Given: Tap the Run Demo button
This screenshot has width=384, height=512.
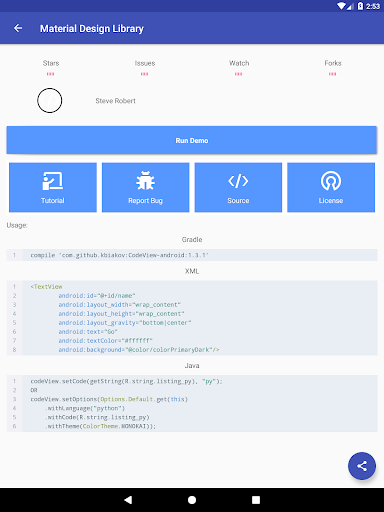Looking at the screenshot, I should pos(192,140).
